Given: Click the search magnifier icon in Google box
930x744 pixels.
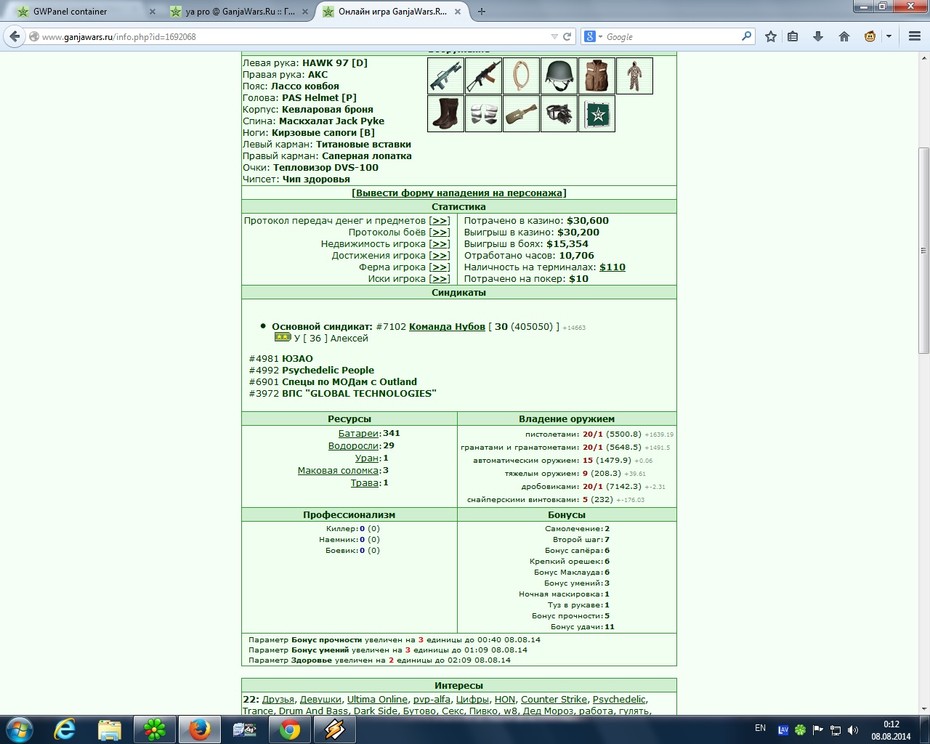Looking at the screenshot, I should coord(746,36).
